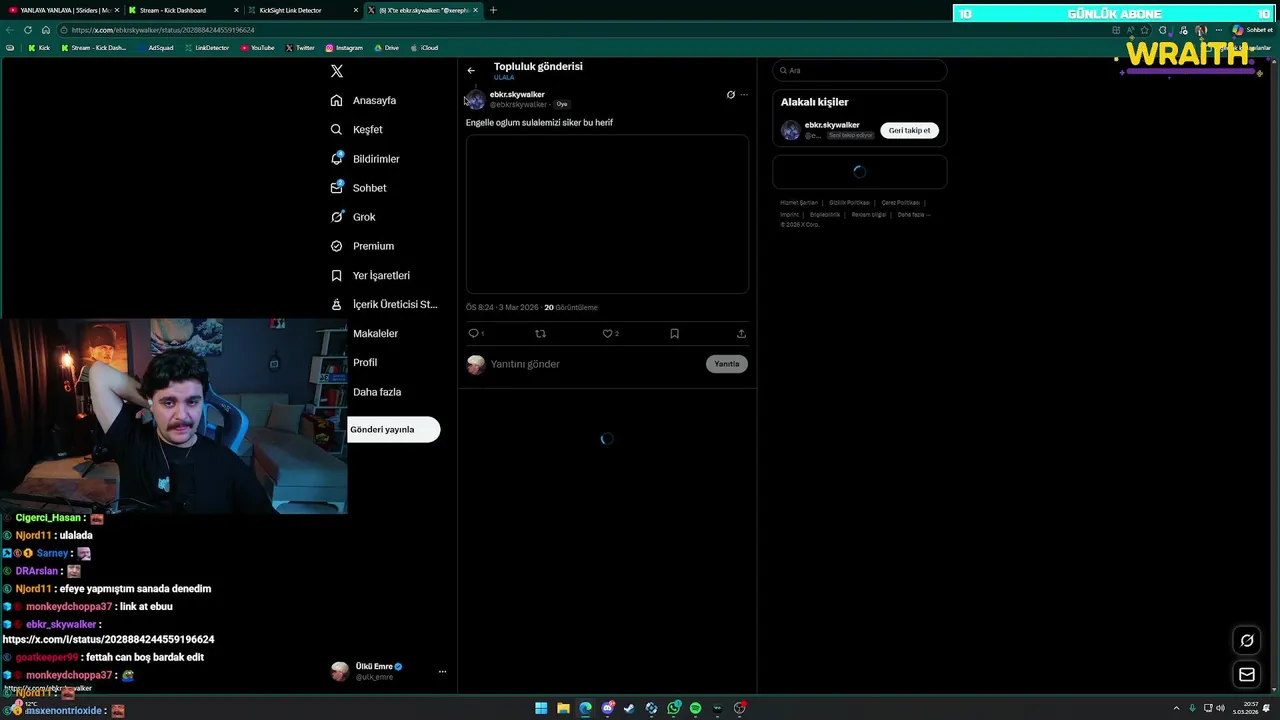
Task: Open the Sohbet et Copilot button
Action: click(1254, 30)
